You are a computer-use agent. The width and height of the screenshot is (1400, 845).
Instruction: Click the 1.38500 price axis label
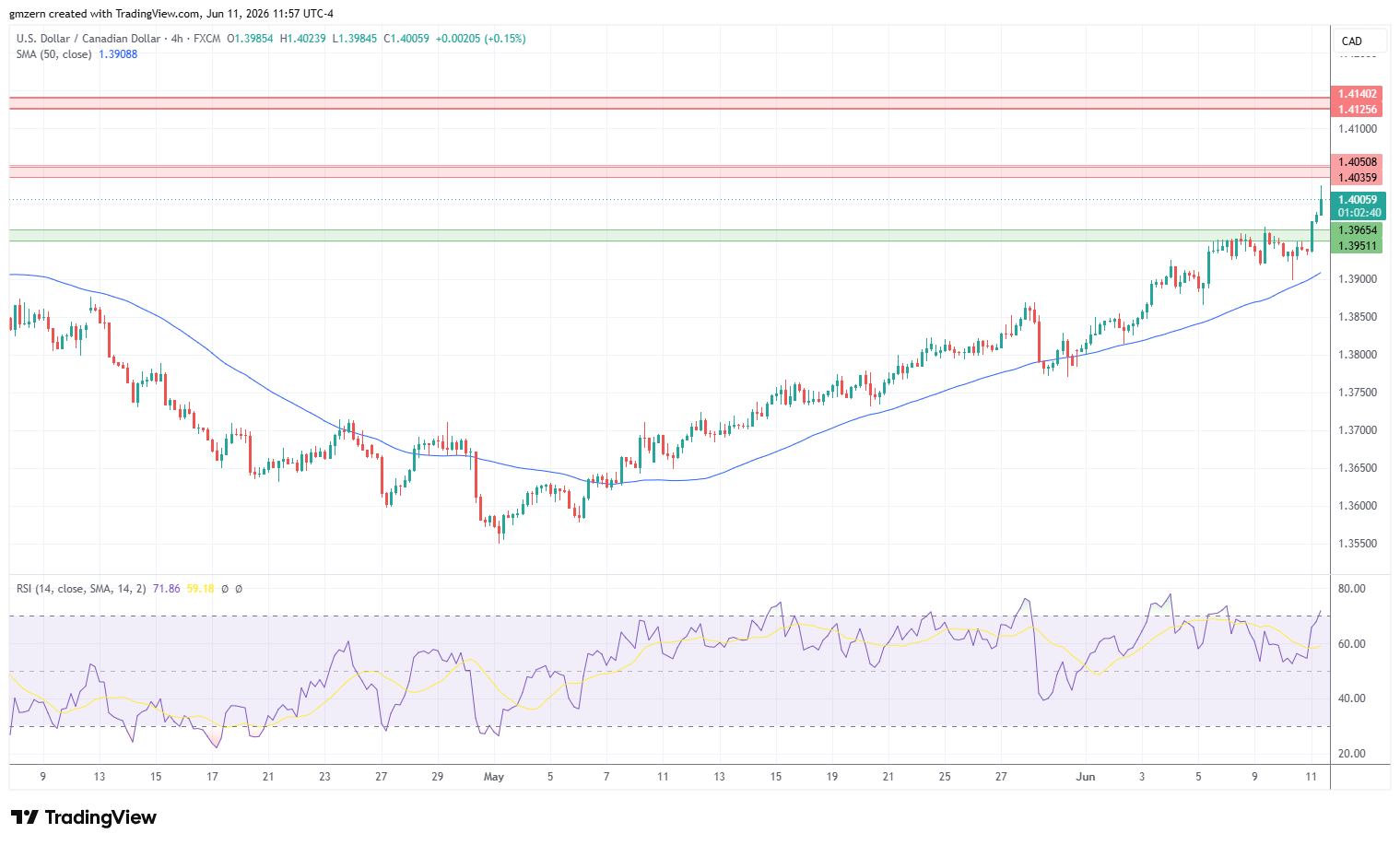tap(1358, 317)
